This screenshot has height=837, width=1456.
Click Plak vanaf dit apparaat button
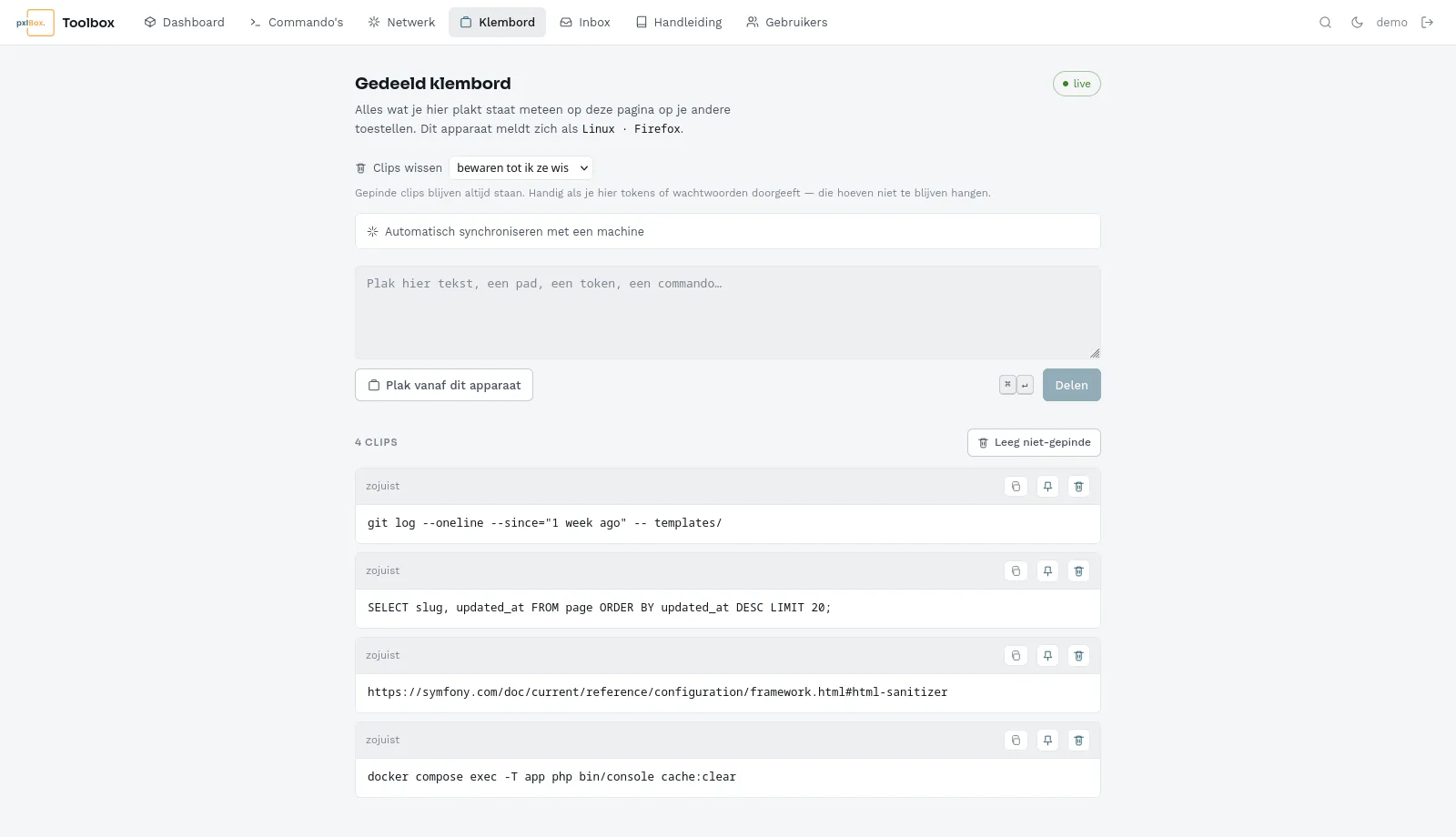[x=444, y=385]
